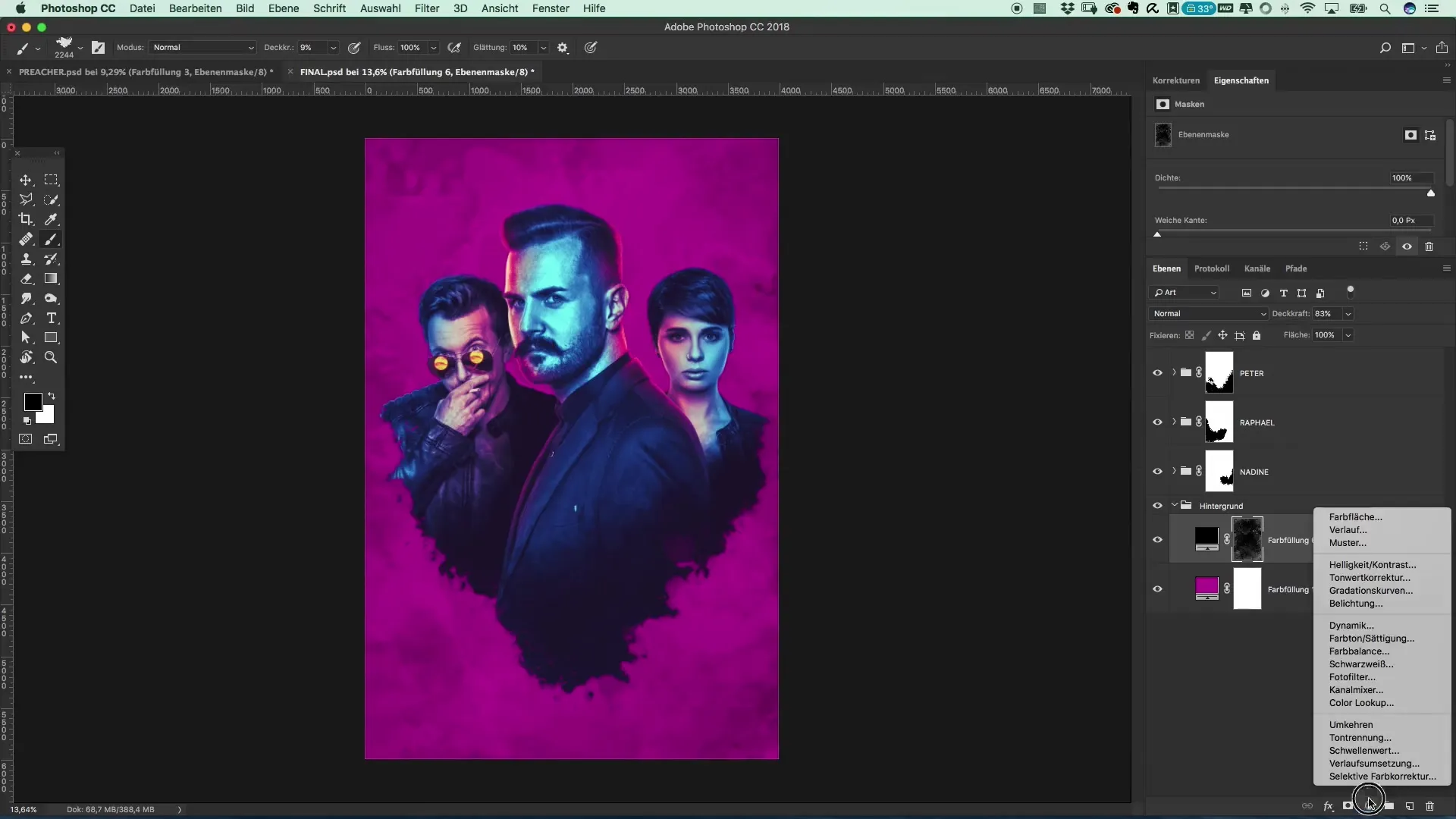Viewport: 1456px width, 819px height.
Task: Hide the black Farbfüllung layer
Action: [1157, 540]
